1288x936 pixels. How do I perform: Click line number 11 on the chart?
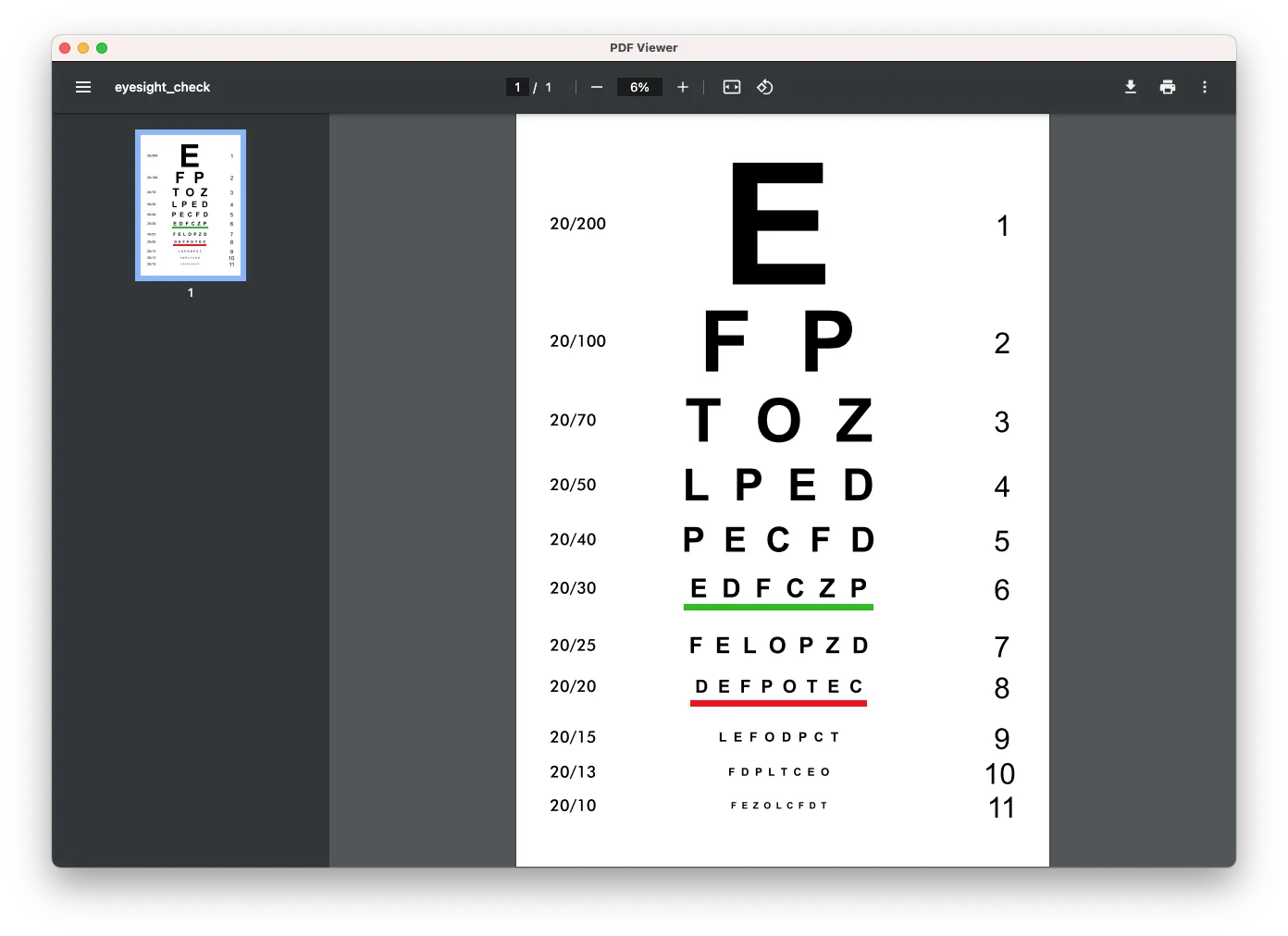point(1001,808)
